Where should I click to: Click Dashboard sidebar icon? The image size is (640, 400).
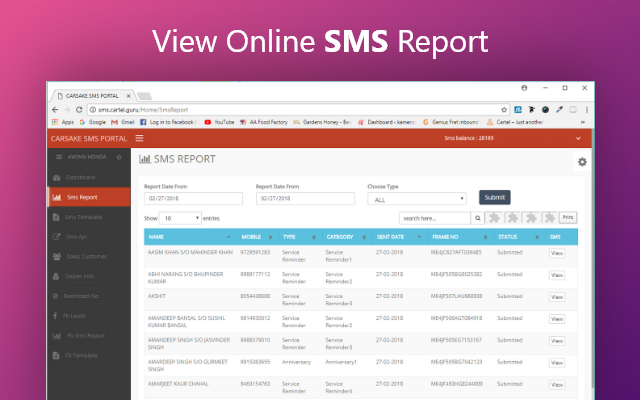coord(57,178)
